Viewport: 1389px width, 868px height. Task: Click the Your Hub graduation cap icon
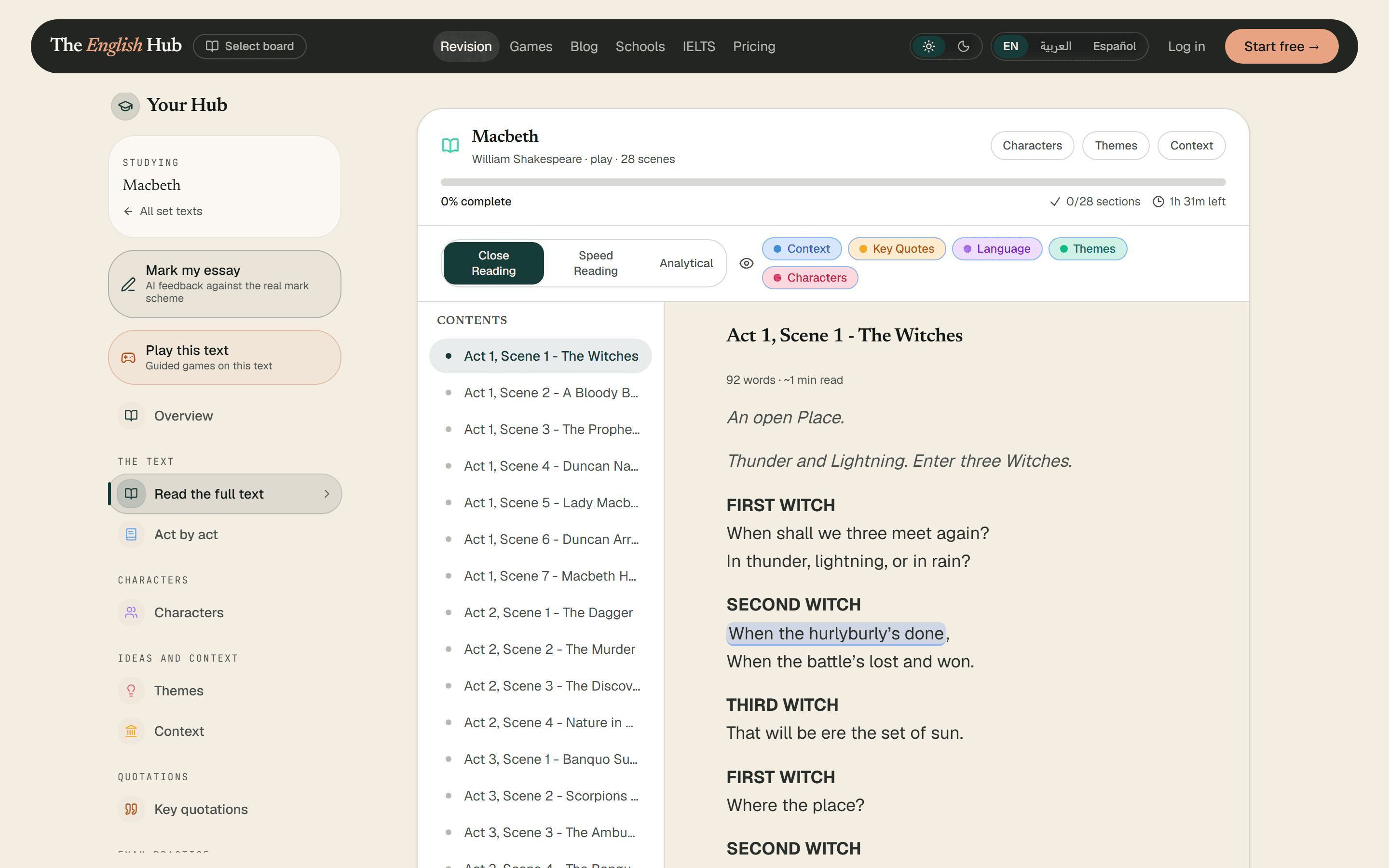(125, 106)
